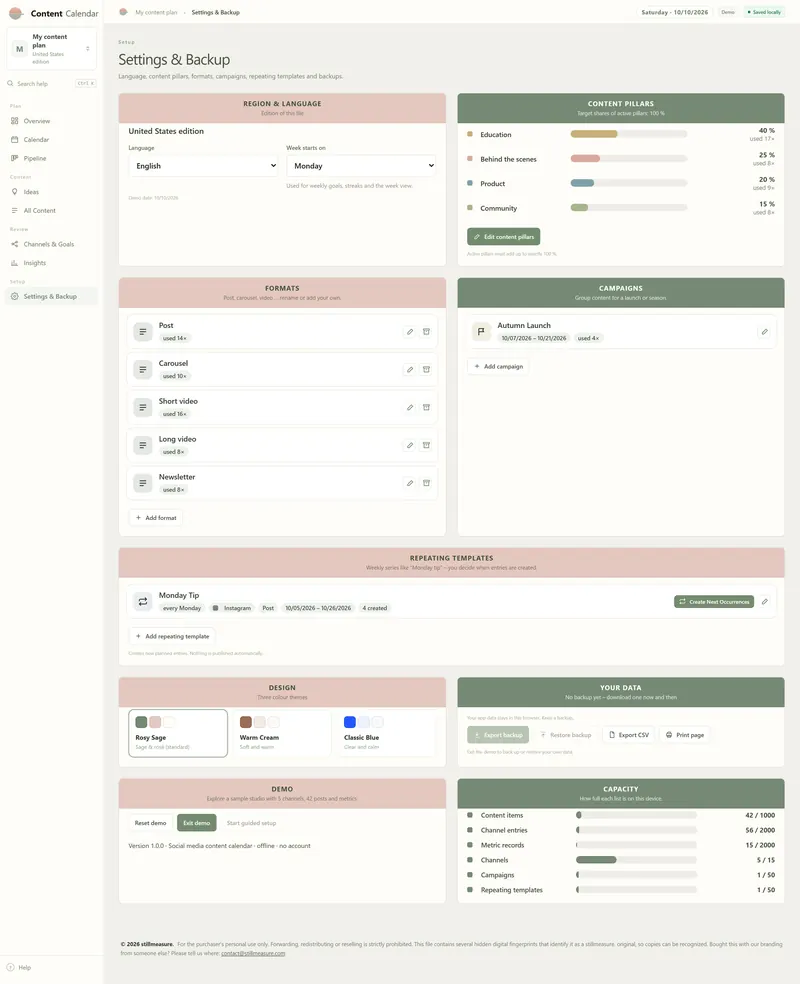Click Exit demo button
Image resolution: width=800 pixels, height=984 pixels.
[196, 823]
